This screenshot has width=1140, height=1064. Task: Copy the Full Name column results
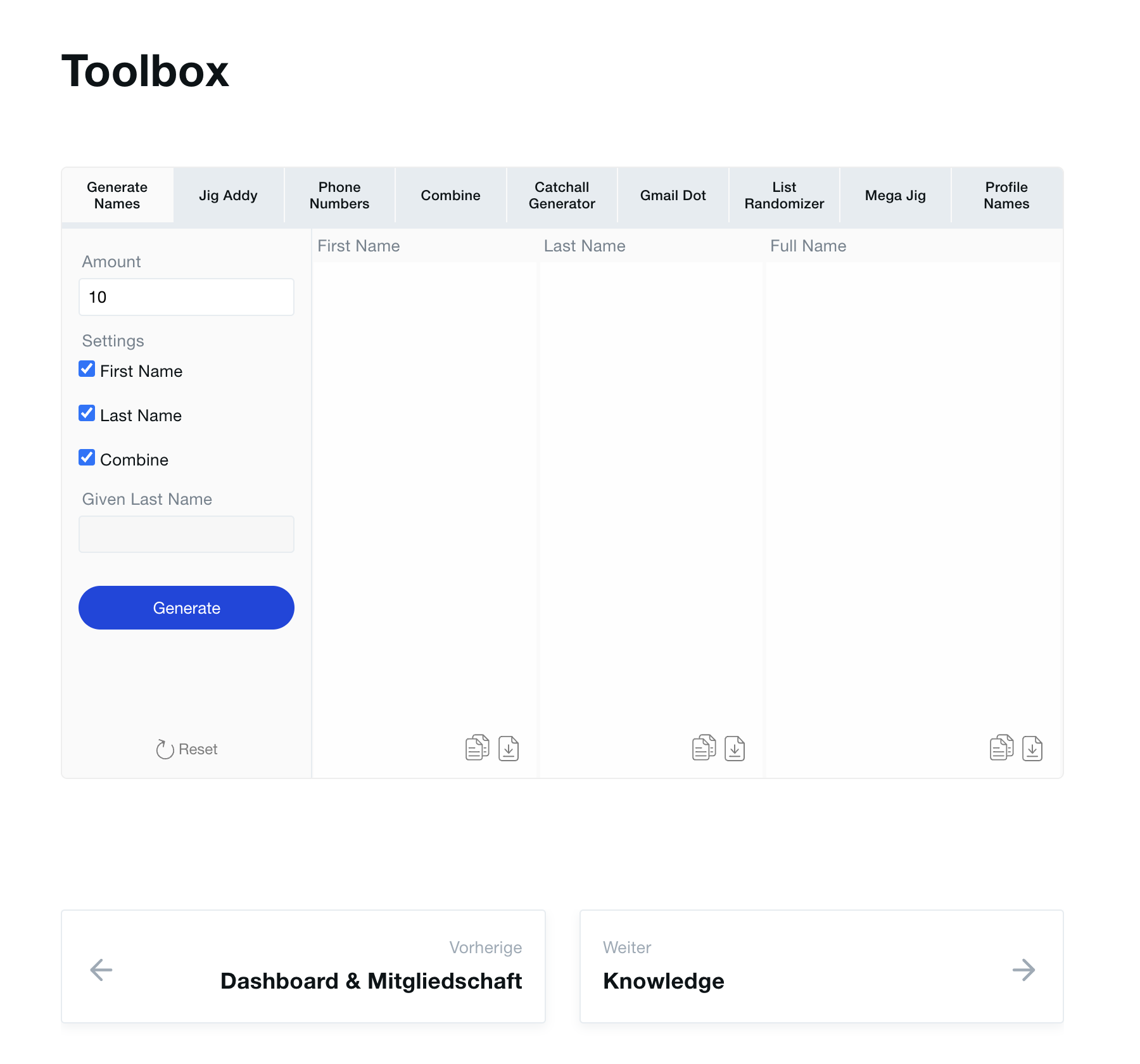[1001, 747]
